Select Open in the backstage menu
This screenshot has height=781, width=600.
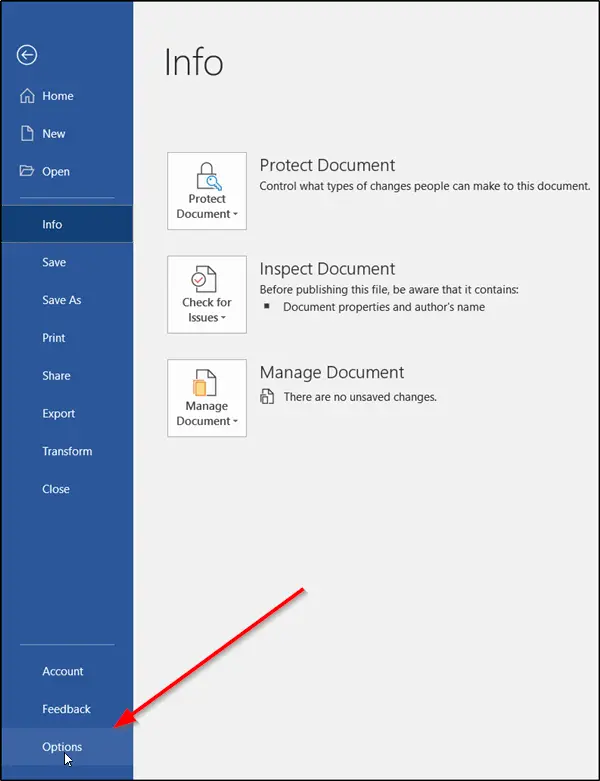(67, 171)
